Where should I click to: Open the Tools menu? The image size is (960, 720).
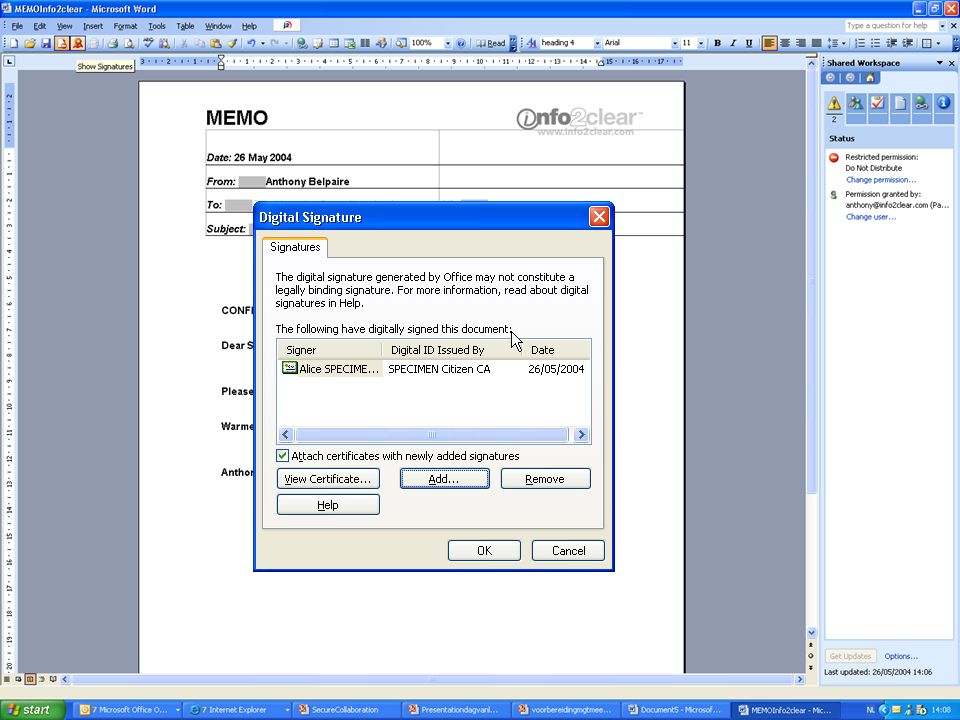[x=157, y=26]
